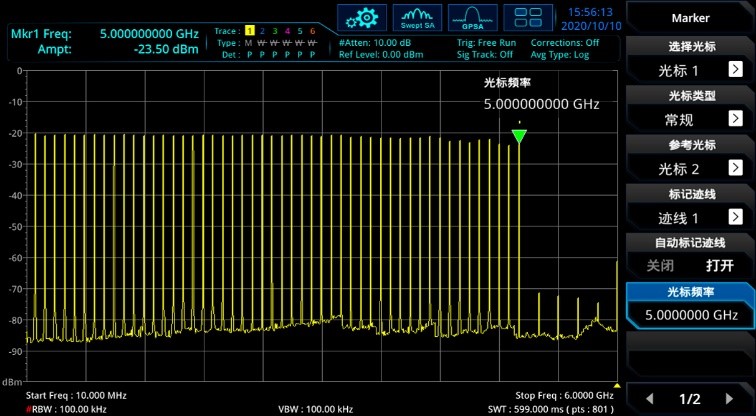Open the settings gear icon
The width and height of the screenshot is (756, 416).
point(362,17)
